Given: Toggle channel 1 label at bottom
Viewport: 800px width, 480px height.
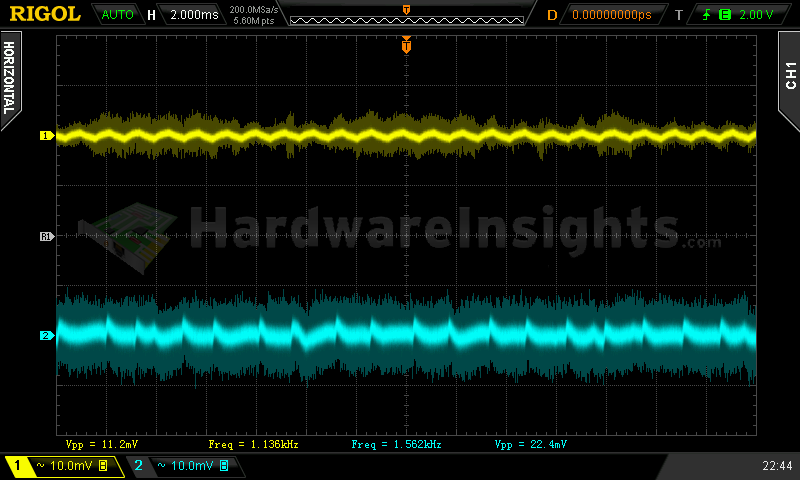Looking at the screenshot, I should point(17,466).
